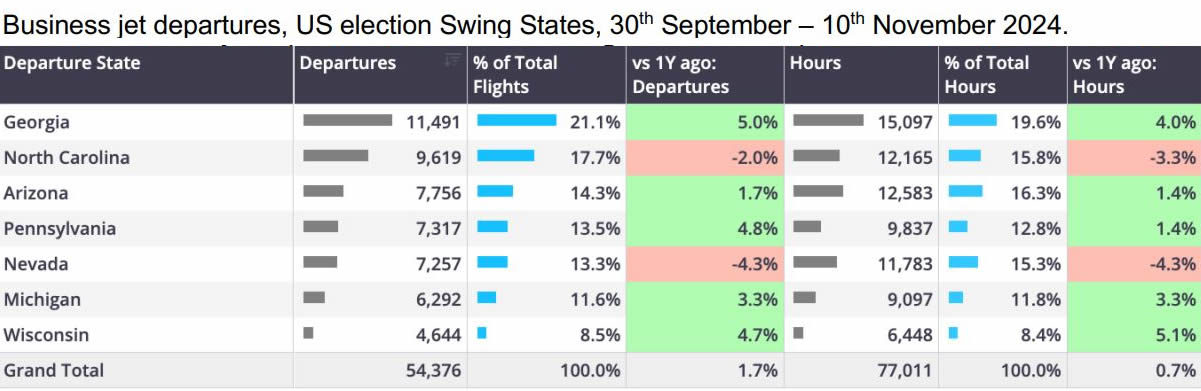This screenshot has height=391, width=1201.
Task: Click the North Carolina row label
Action: point(67,158)
